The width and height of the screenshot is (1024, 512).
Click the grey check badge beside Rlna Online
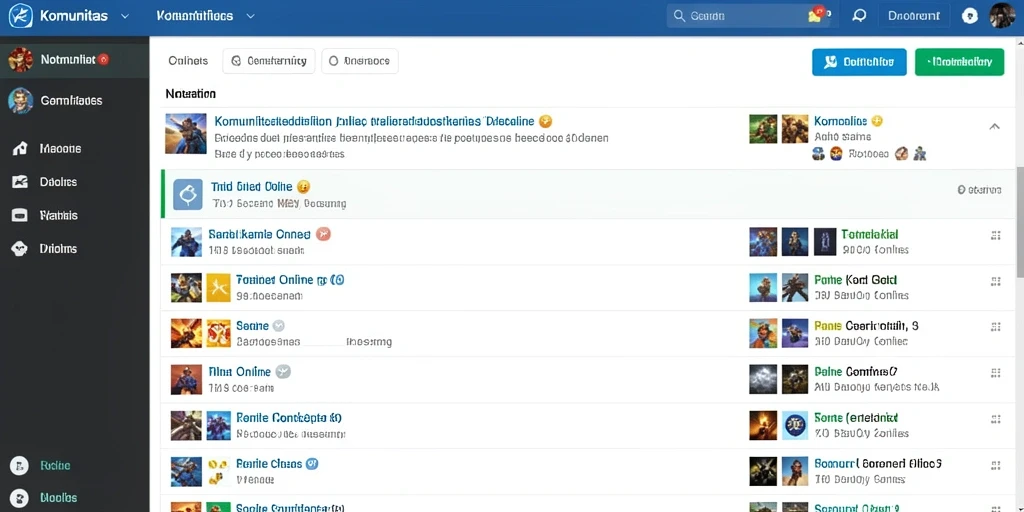pyautogui.click(x=283, y=372)
